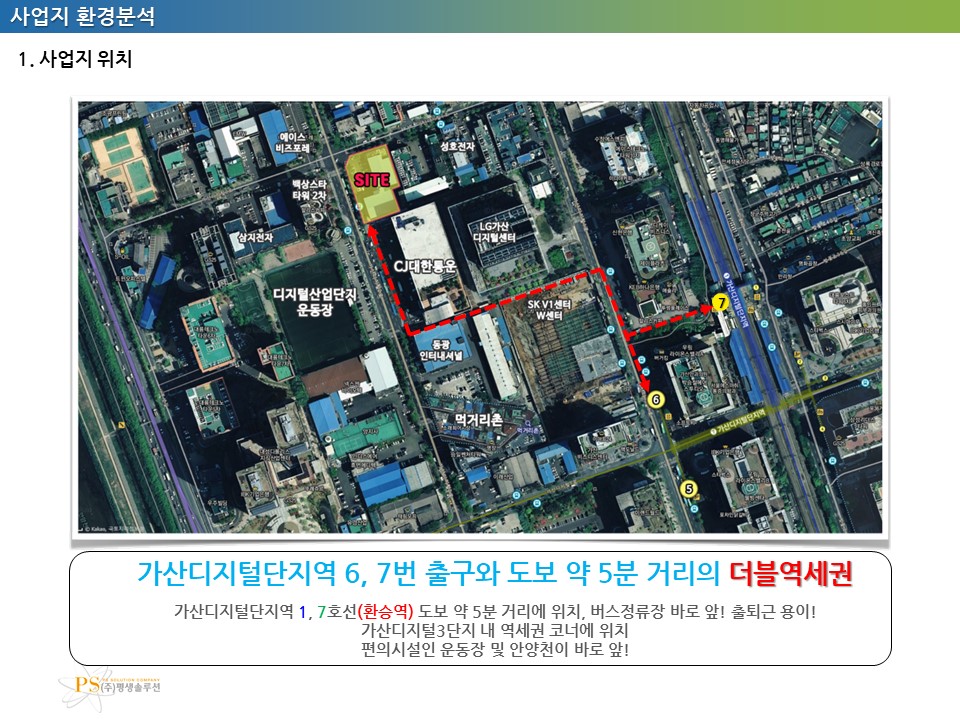
Task: Click the yellow exit 7 circle marker
Action: coord(721,302)
